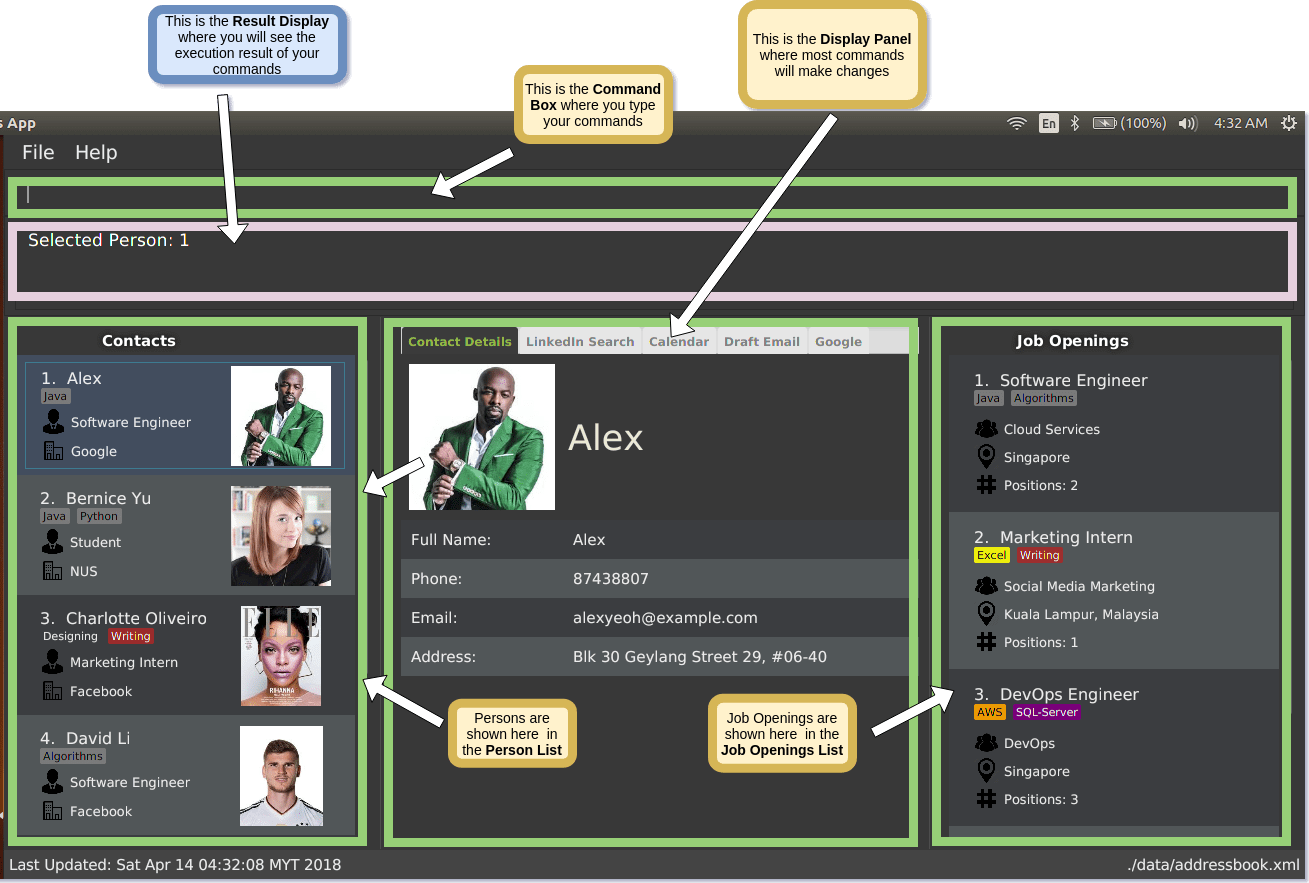This screenshot has width=1309, height=883.
Task: Open the Wi-Fi network indicator
Action: pyautogui.click(x=1017, y=123)
